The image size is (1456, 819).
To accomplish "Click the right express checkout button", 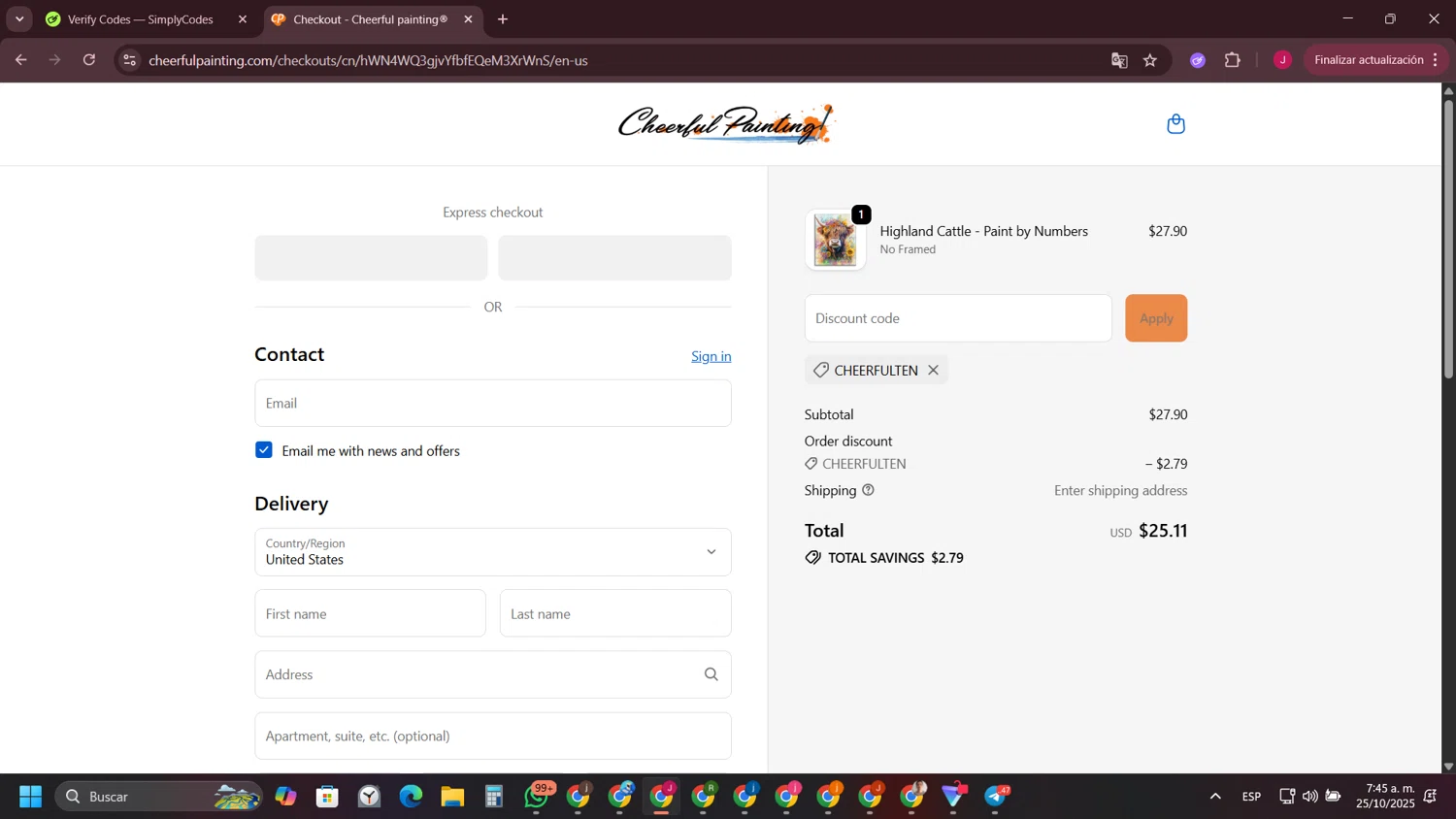I will point(614,258).
